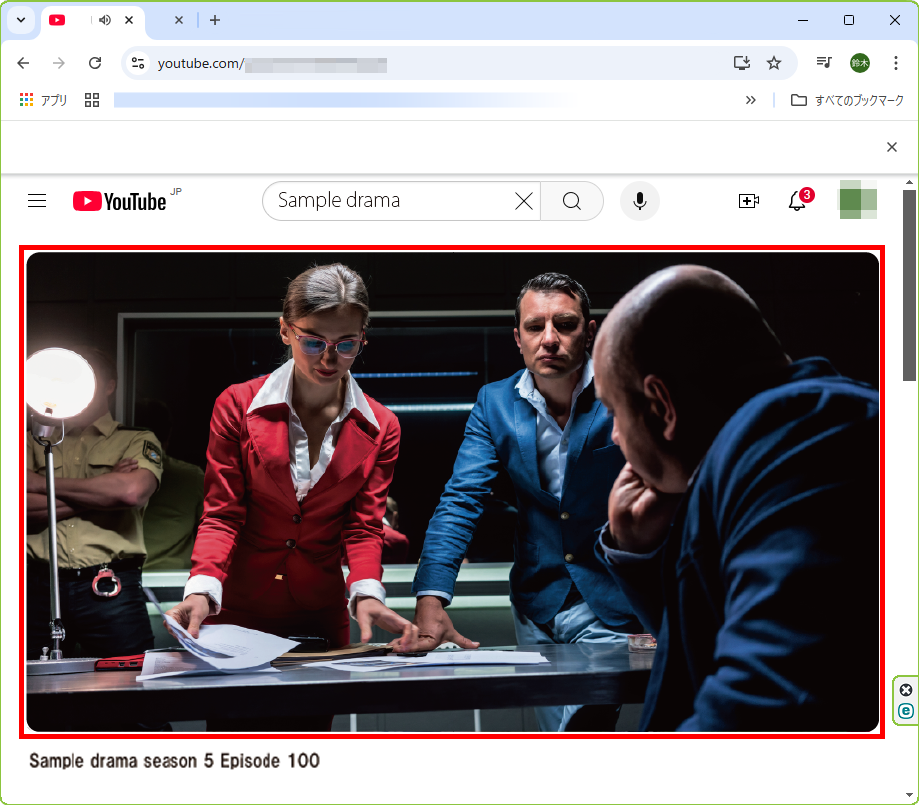Expand the tab search dropdown arrow
Viewport: 919px width, 805px height.
tap(20, 20)
